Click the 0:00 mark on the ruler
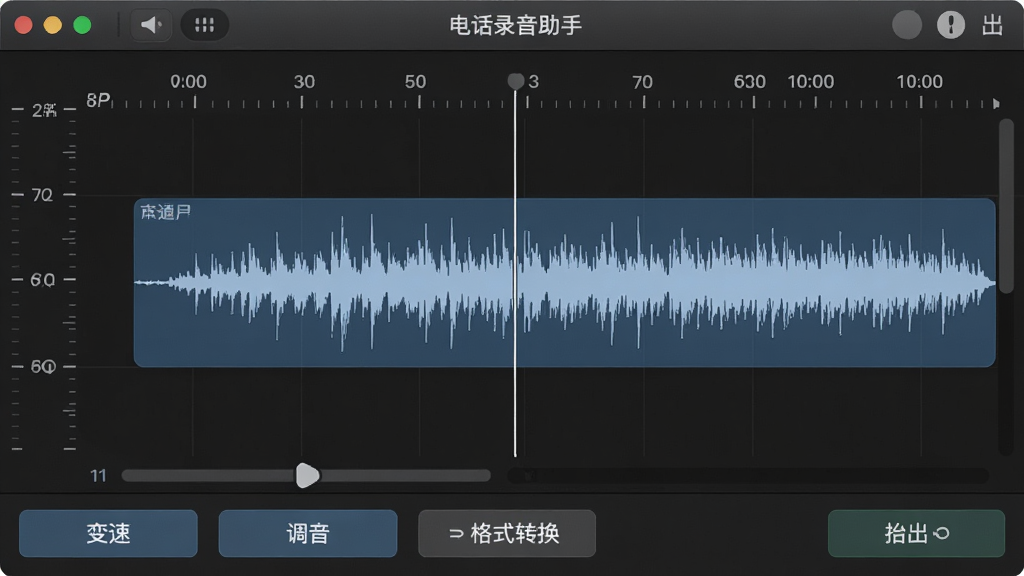Viewport: 1024px width, 576px height. click(x=188, y=82)
